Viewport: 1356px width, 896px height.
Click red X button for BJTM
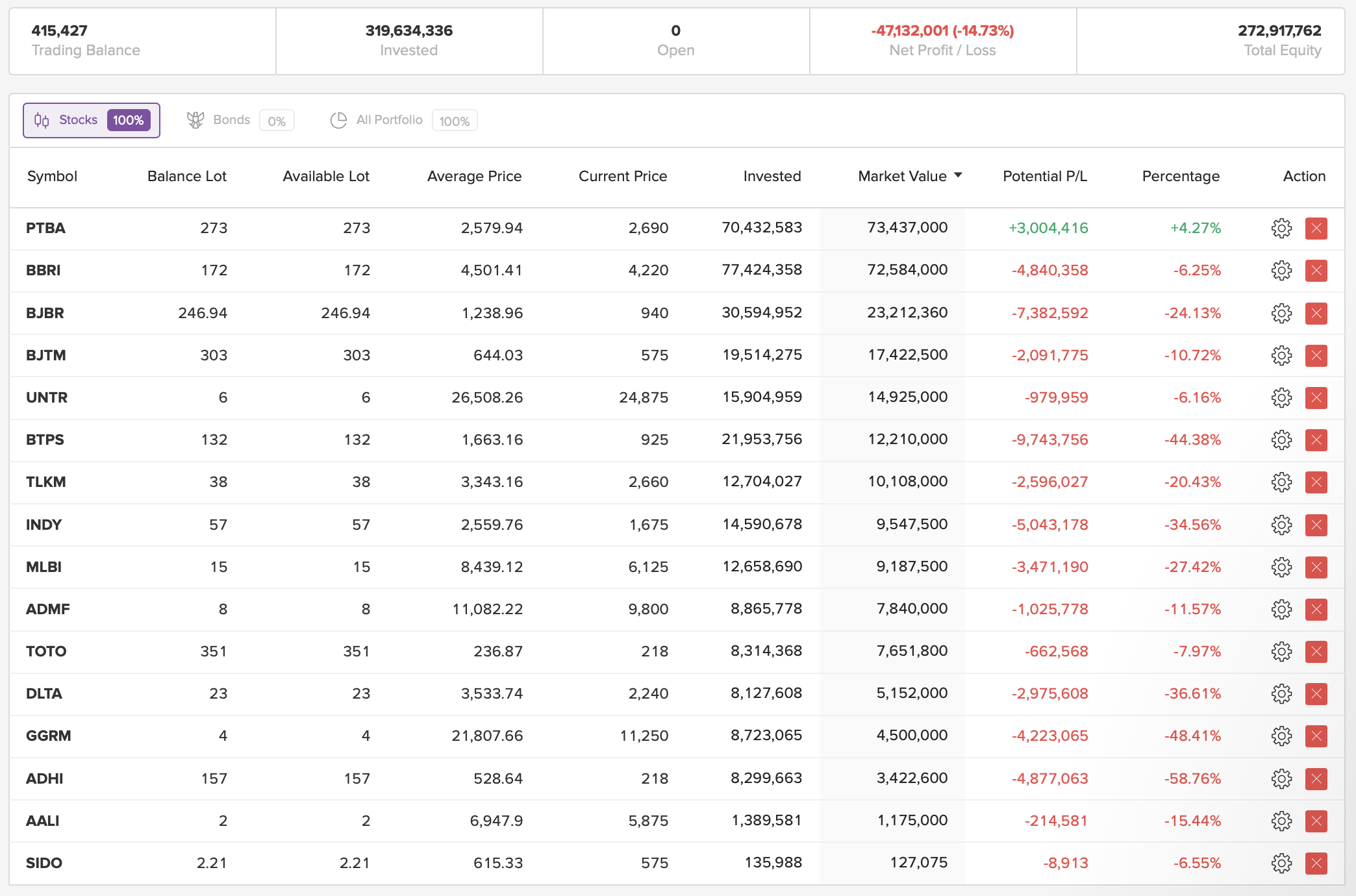click(x=1316, y=355)
